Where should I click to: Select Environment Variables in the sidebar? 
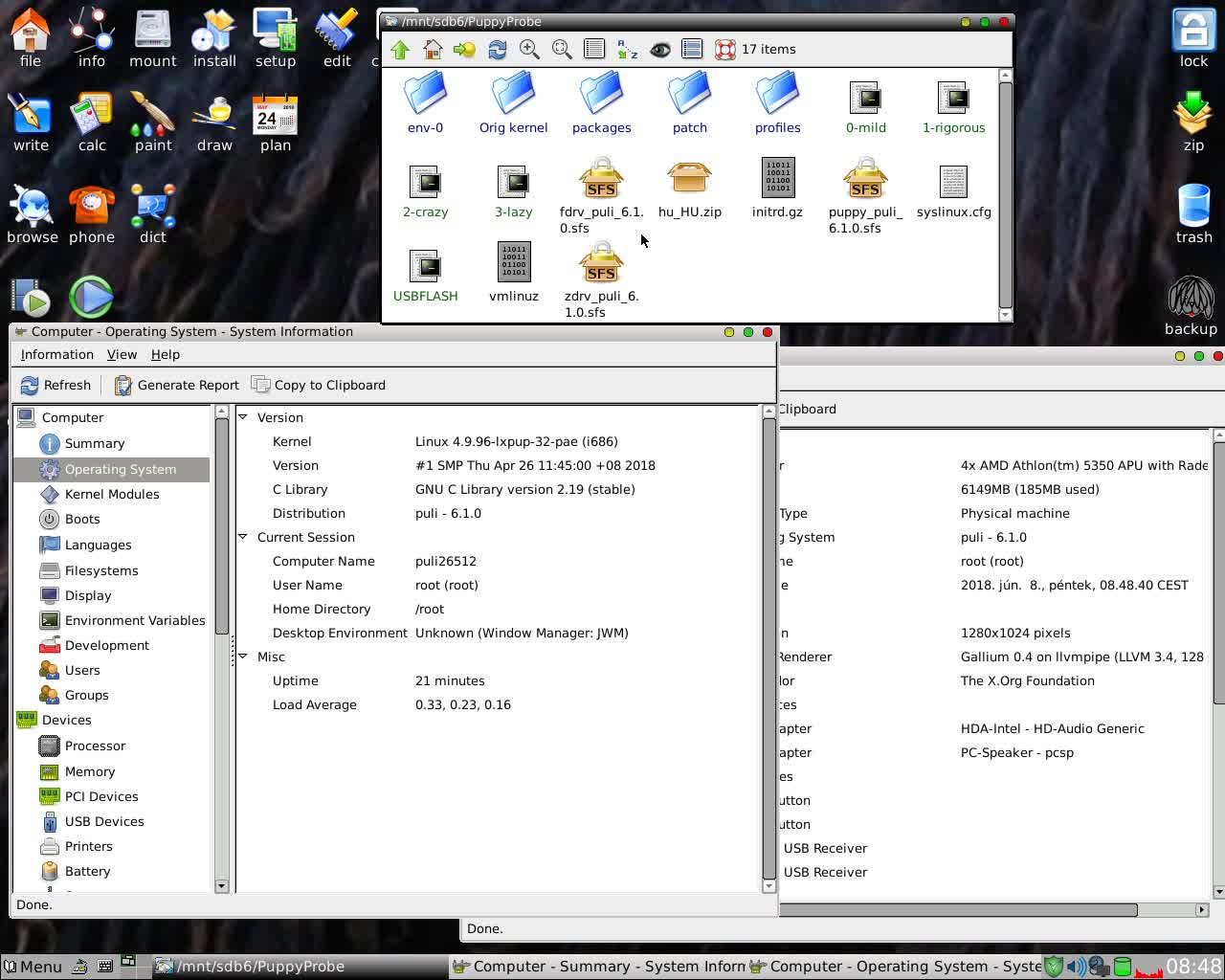coord(135,620)
